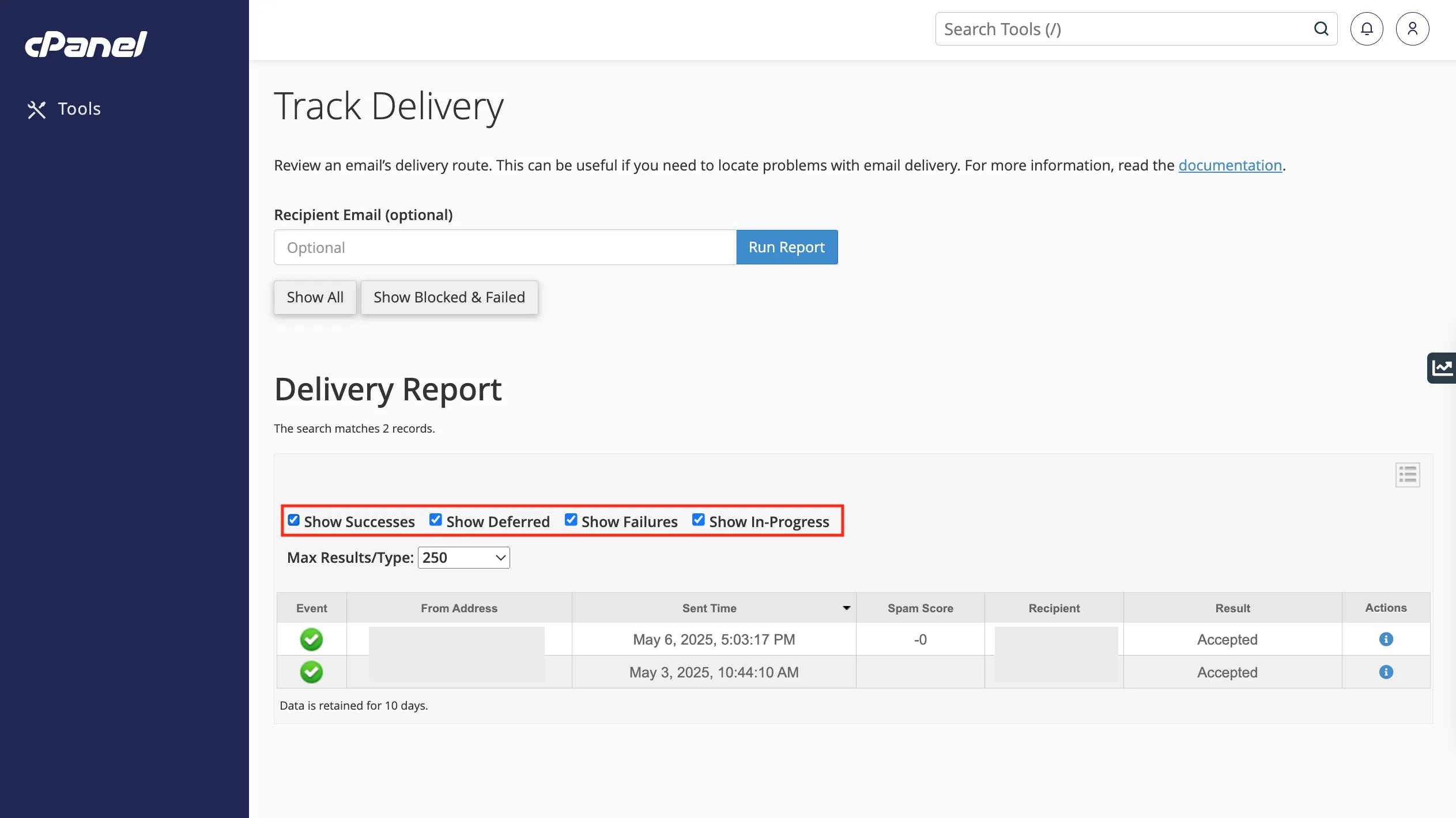This screenshot has height=818, width=1456.
Task: Open the table column options list icon
Action: (x=1407, y=475)
